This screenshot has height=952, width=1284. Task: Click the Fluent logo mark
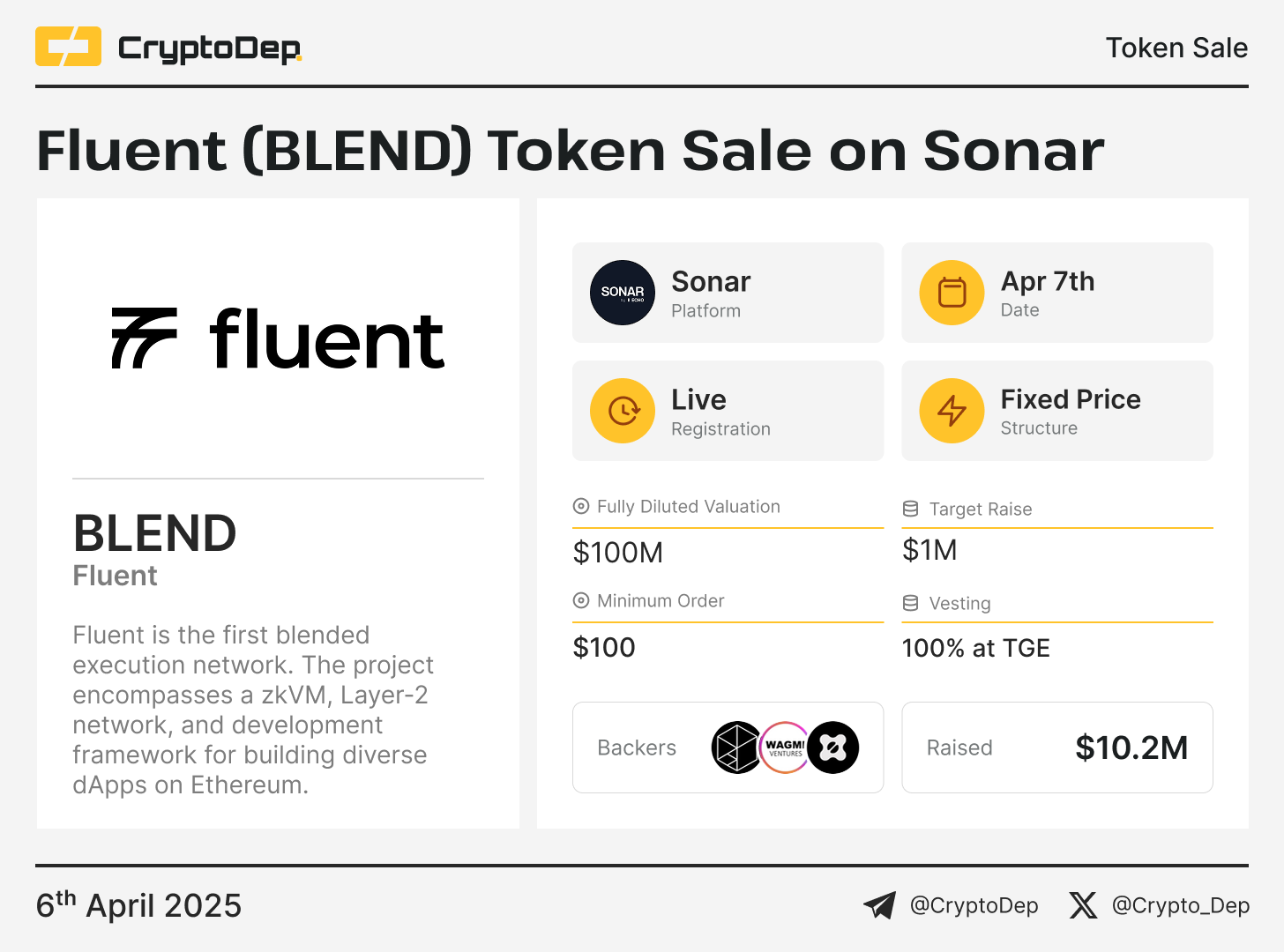145,338
